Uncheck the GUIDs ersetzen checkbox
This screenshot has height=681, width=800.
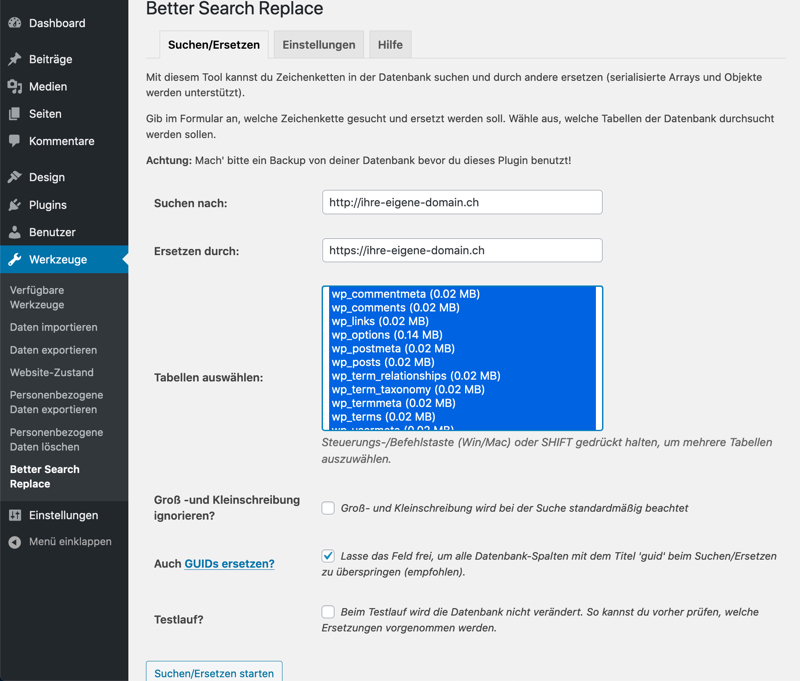point(328,556)
